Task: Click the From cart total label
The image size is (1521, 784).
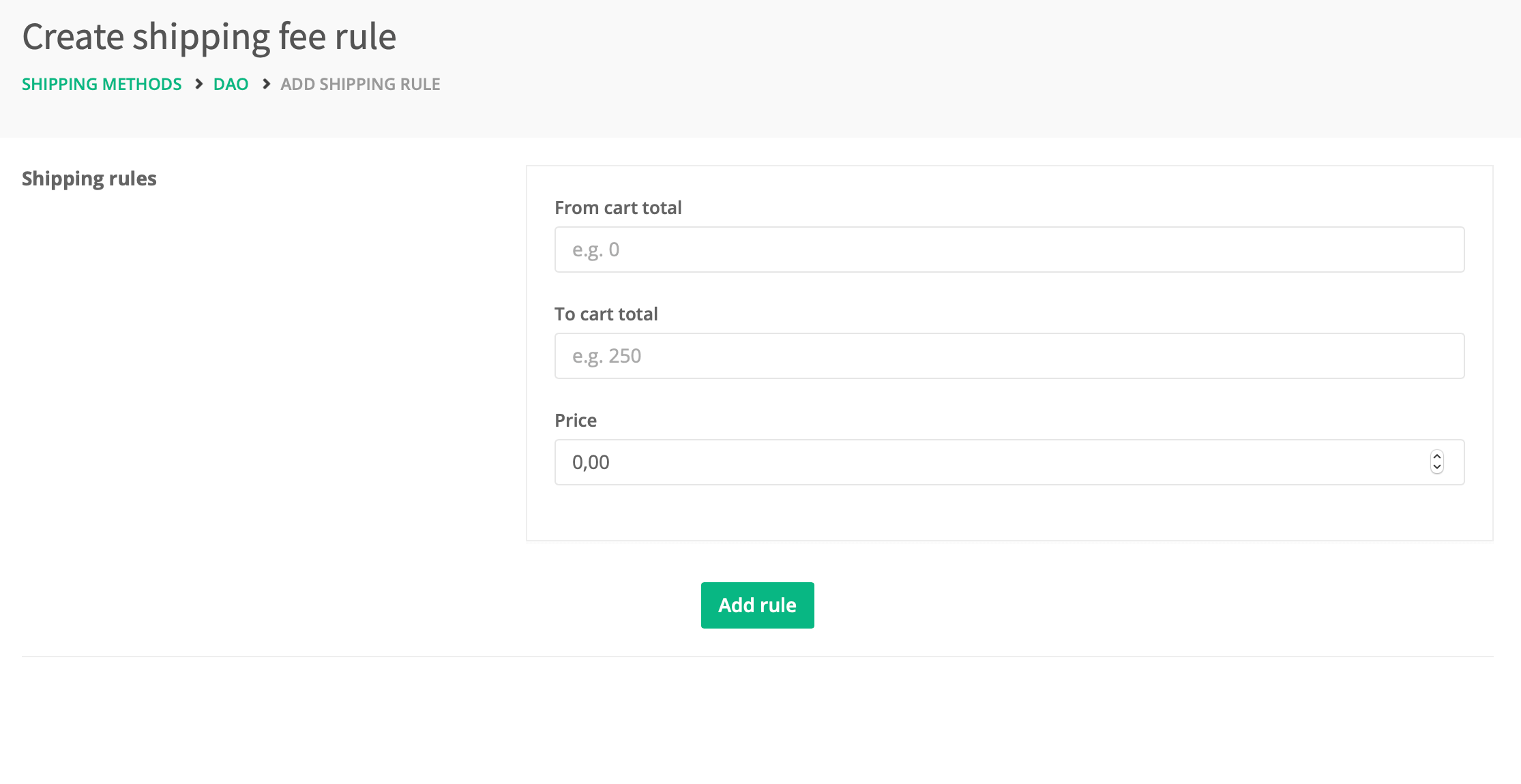Action: pyautogui.click(x=618, y=208)
